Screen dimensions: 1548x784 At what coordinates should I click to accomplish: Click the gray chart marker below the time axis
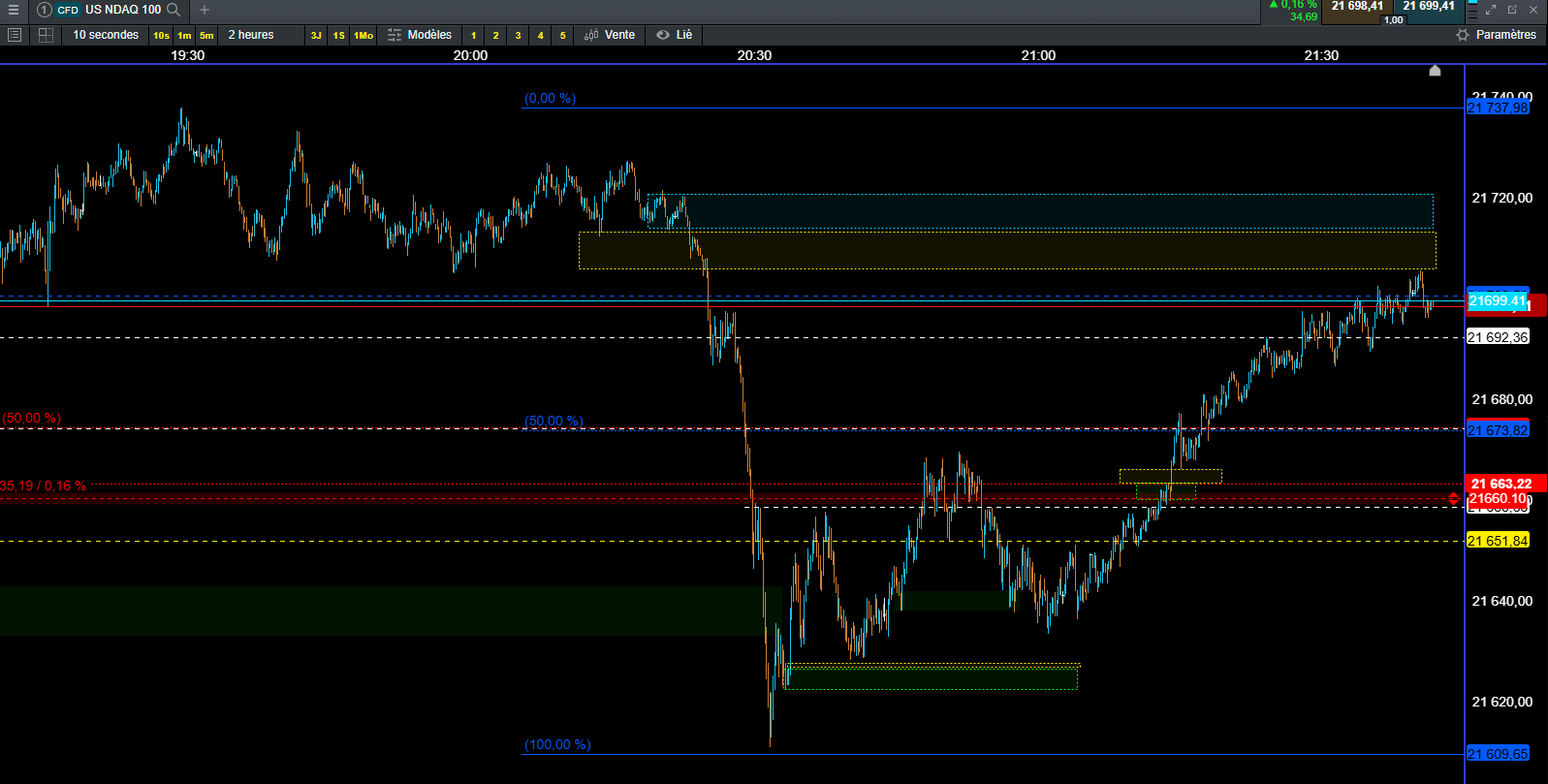(1436, 71)
